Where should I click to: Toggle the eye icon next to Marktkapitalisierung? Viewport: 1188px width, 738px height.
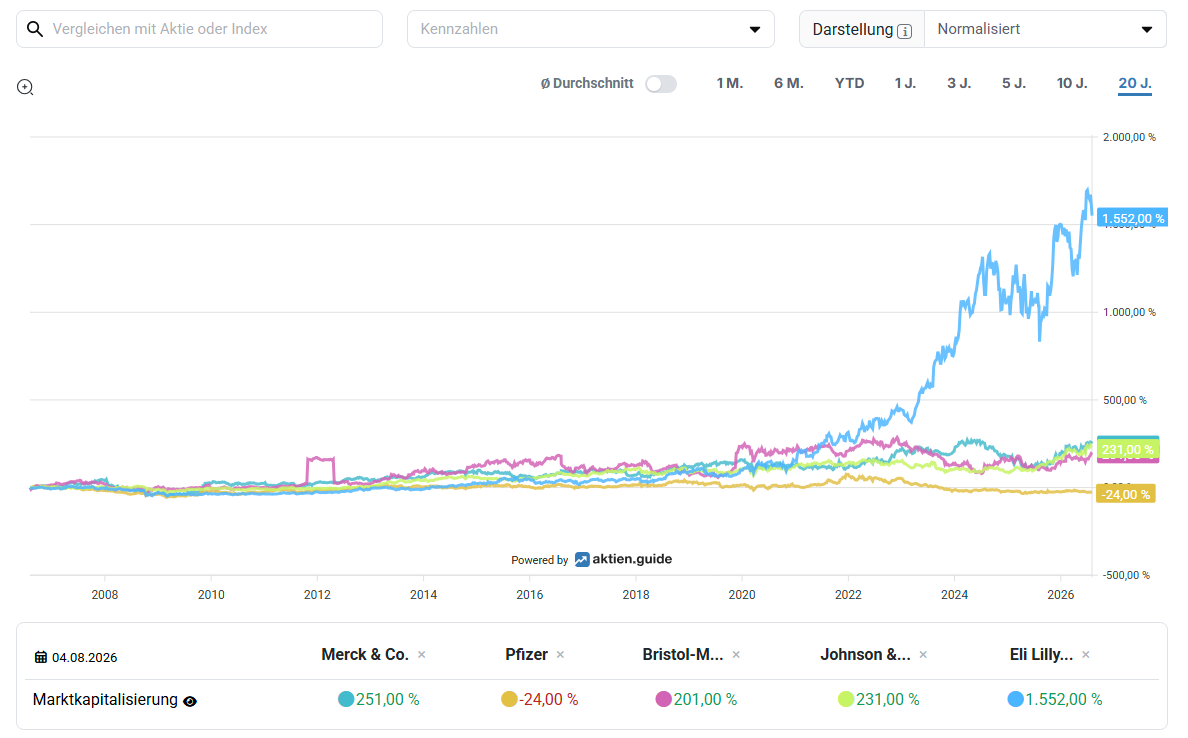click(x=190, y=702)
